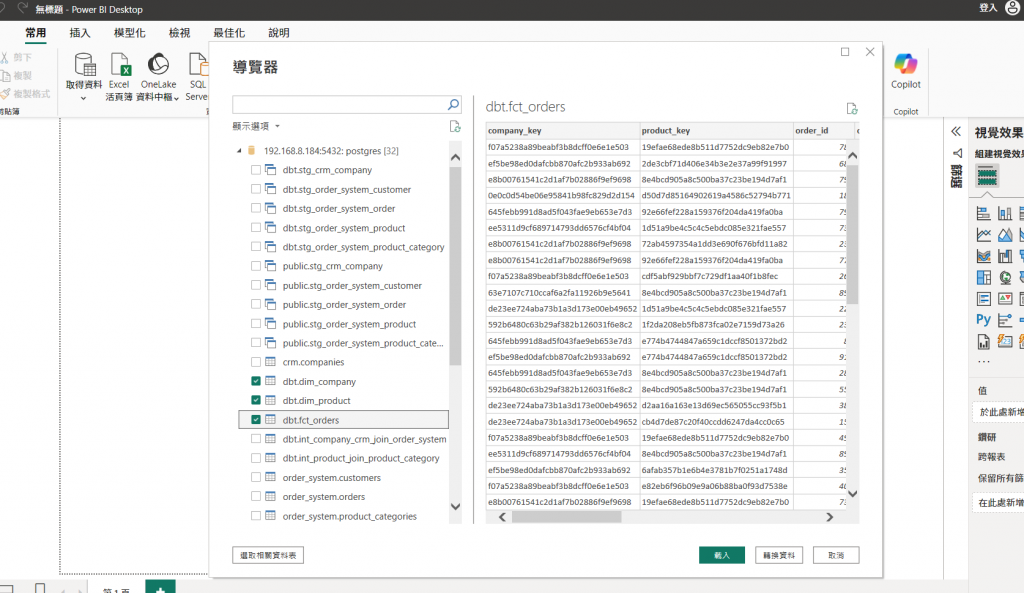Launch Copilot from the ribbon

[x=906, y=64]
